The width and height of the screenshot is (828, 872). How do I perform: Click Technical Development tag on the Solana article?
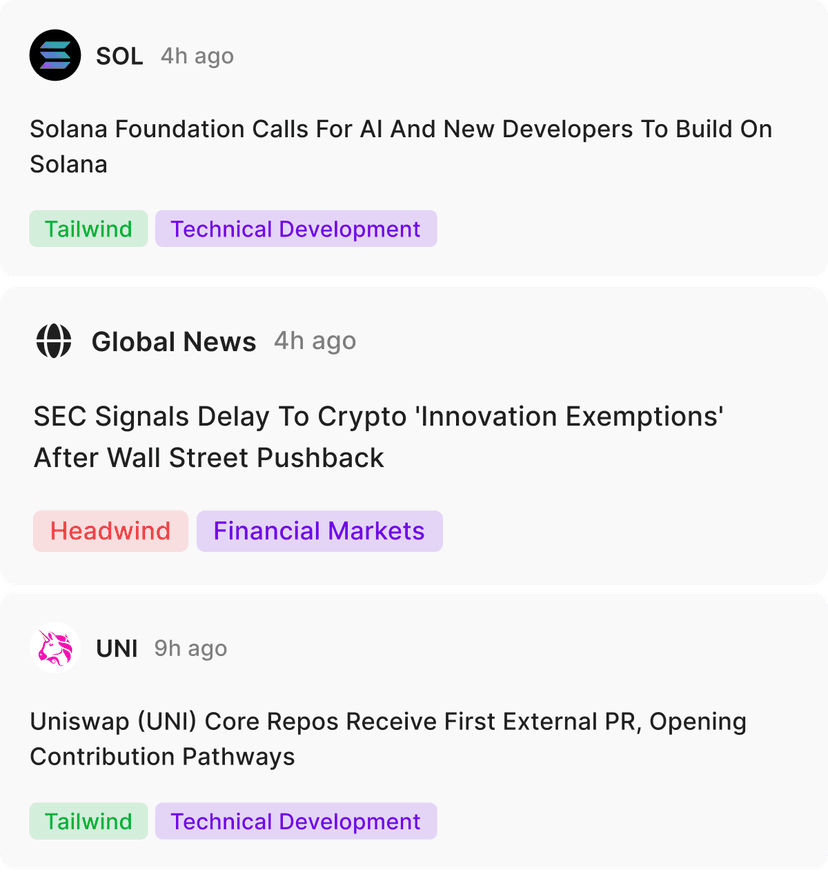coord(295,229)
